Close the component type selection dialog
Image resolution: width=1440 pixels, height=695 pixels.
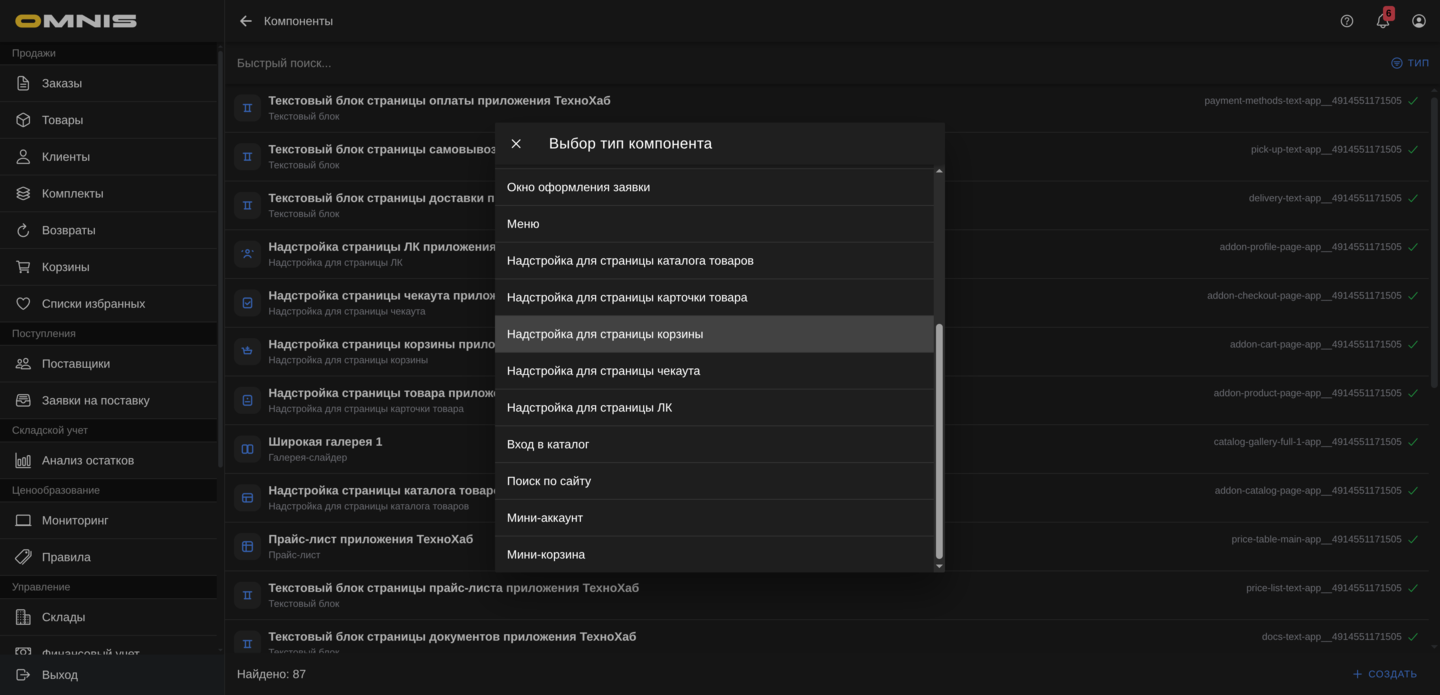click(516, 144)
